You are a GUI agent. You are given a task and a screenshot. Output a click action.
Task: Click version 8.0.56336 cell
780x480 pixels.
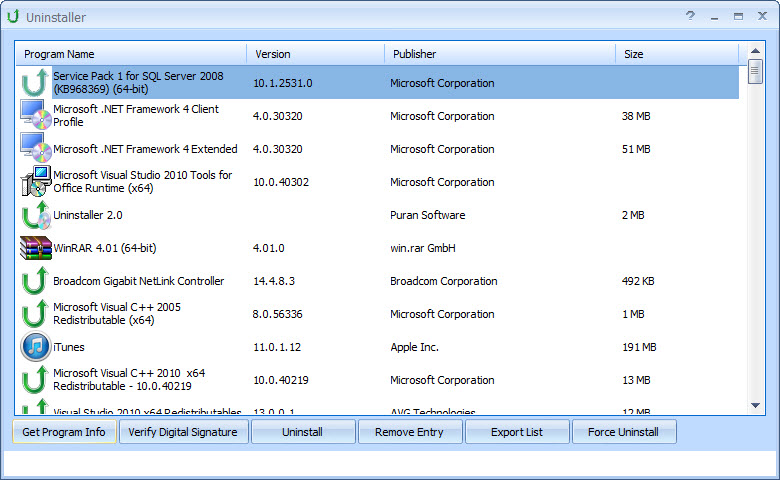pyautogui.click(x=278, y=314)
